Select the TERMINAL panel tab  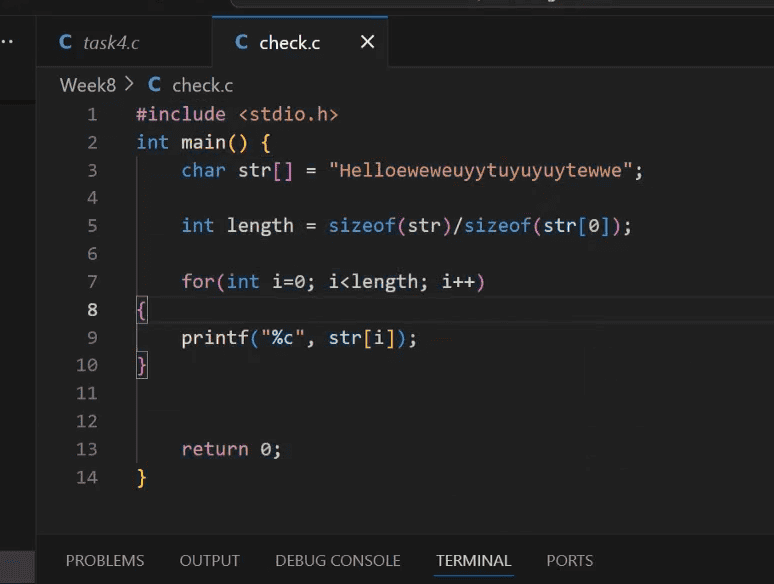coord(473,561)
